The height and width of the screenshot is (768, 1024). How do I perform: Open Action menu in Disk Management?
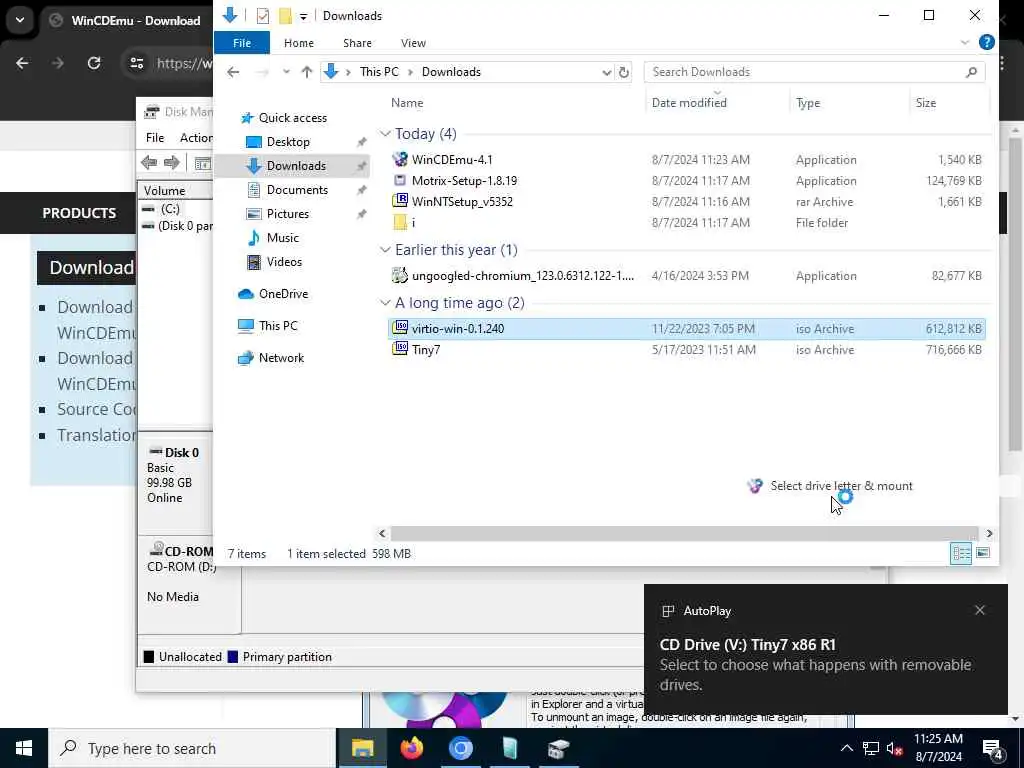195,138
